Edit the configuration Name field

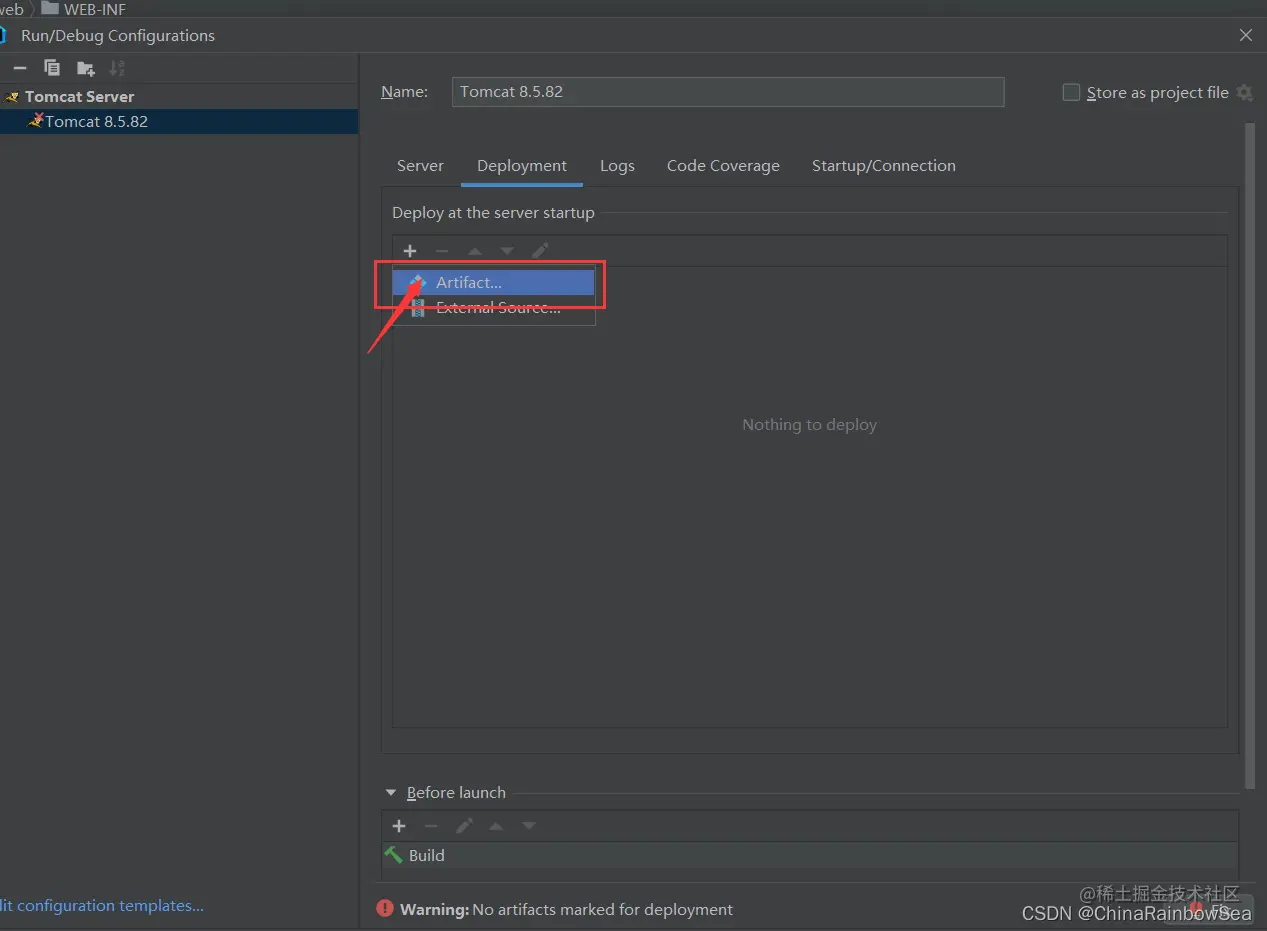pos(728,91)
